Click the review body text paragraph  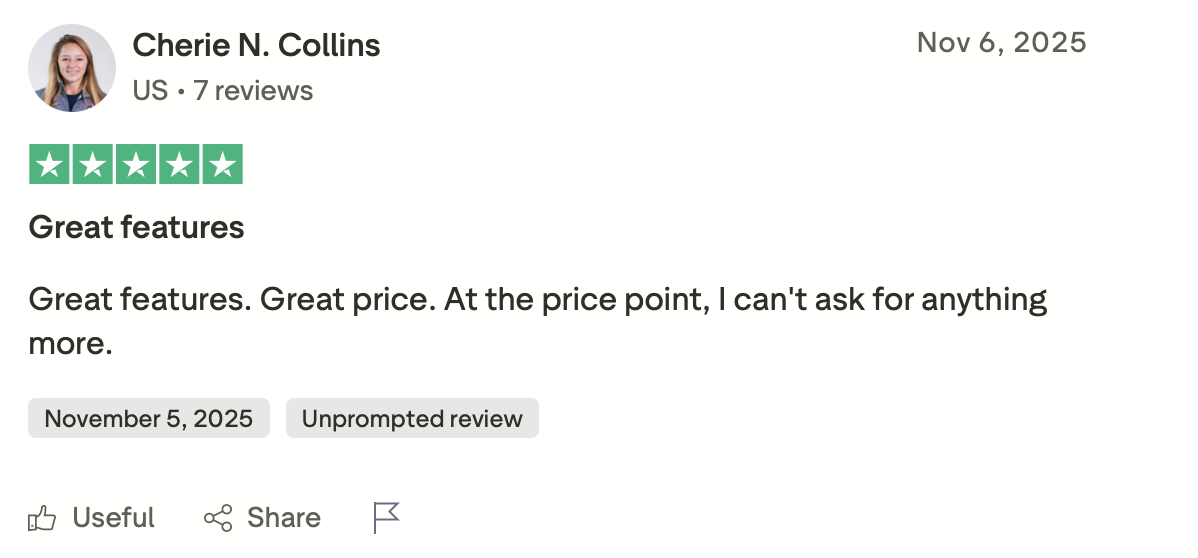[x=537, y=300]
